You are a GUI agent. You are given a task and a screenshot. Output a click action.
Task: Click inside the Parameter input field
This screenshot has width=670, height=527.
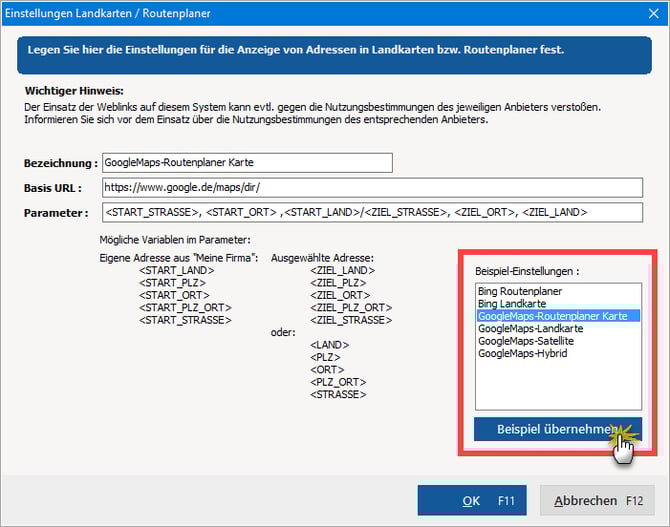(371, 212)
